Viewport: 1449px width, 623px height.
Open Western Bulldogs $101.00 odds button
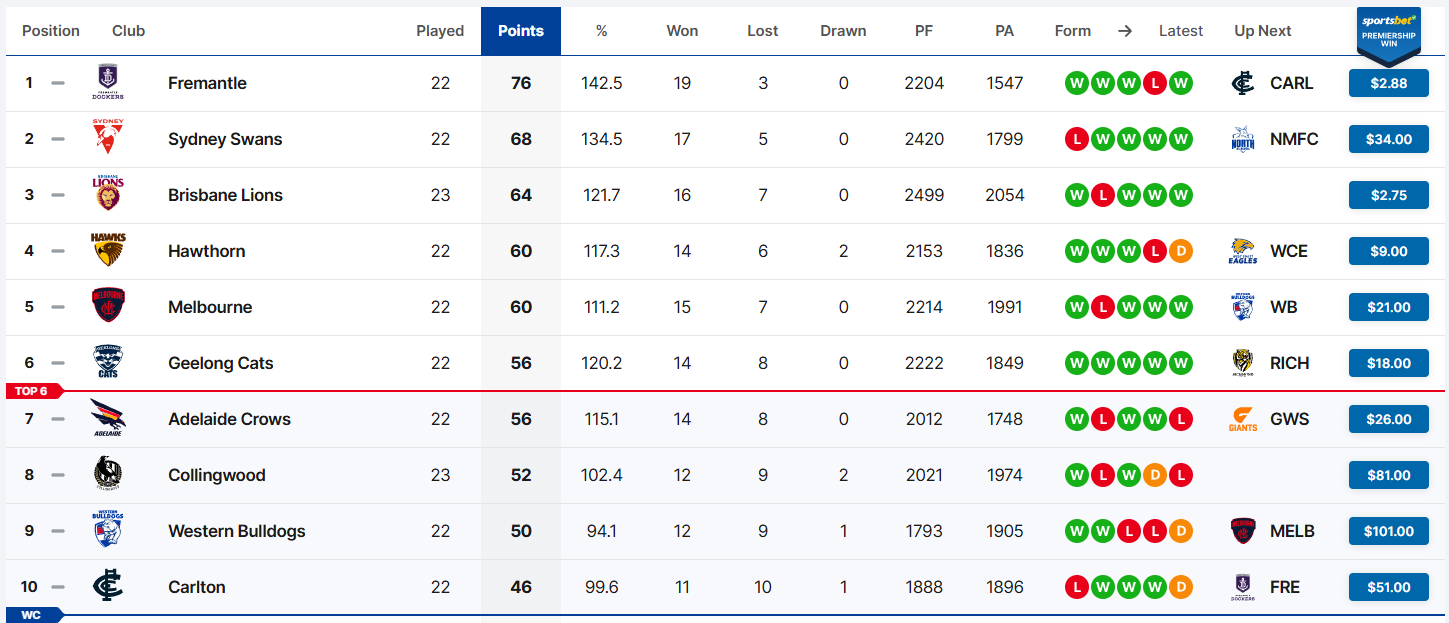pos(1389,531)
